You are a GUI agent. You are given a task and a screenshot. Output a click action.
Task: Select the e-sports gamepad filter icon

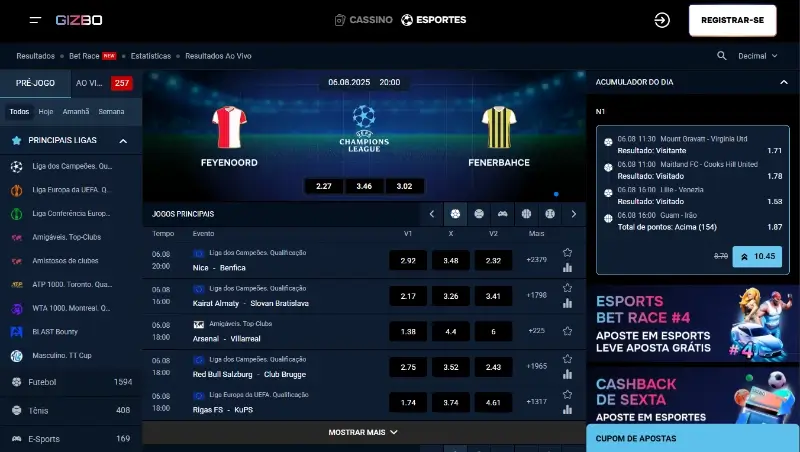pyautogui.click(x=503, y=214)
